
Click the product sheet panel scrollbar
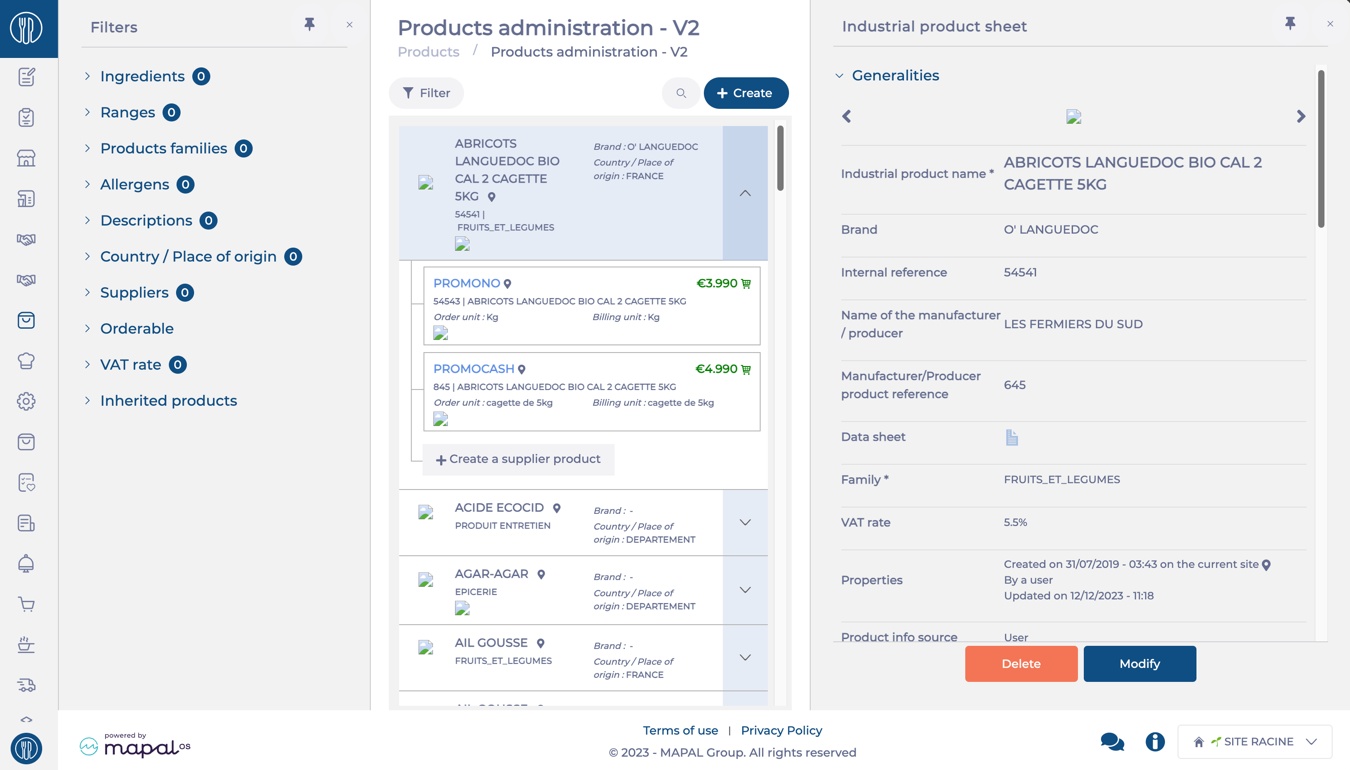pyautogui.click(x=1321, y=148)
